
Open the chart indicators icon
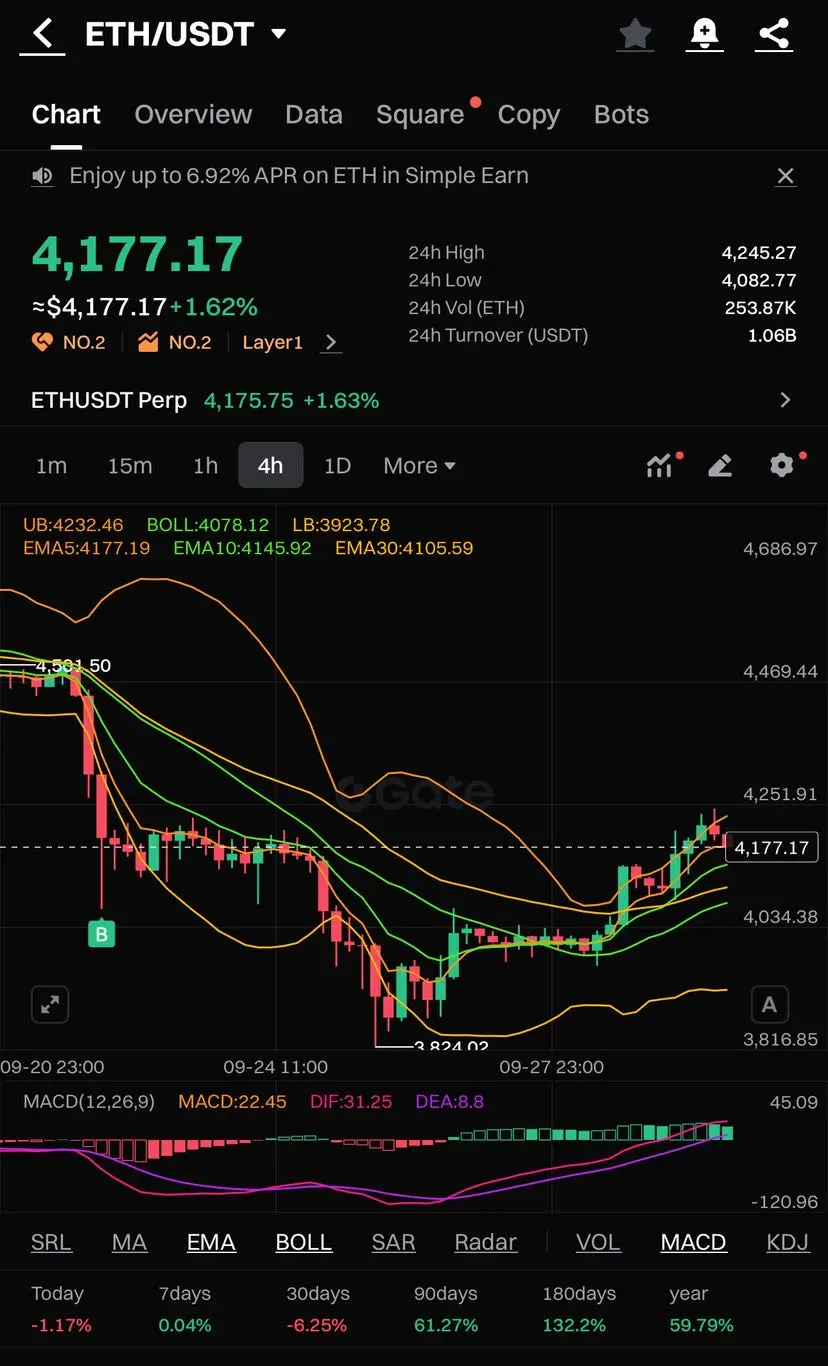661,465
